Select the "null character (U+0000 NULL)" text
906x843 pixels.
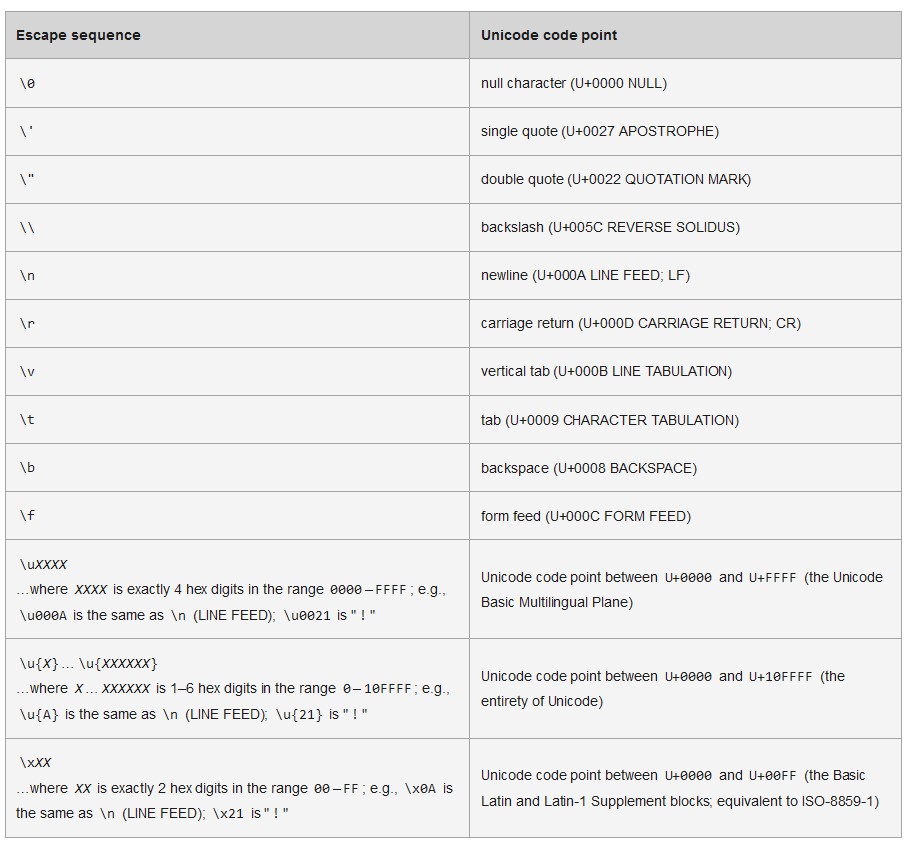point(573,84)
